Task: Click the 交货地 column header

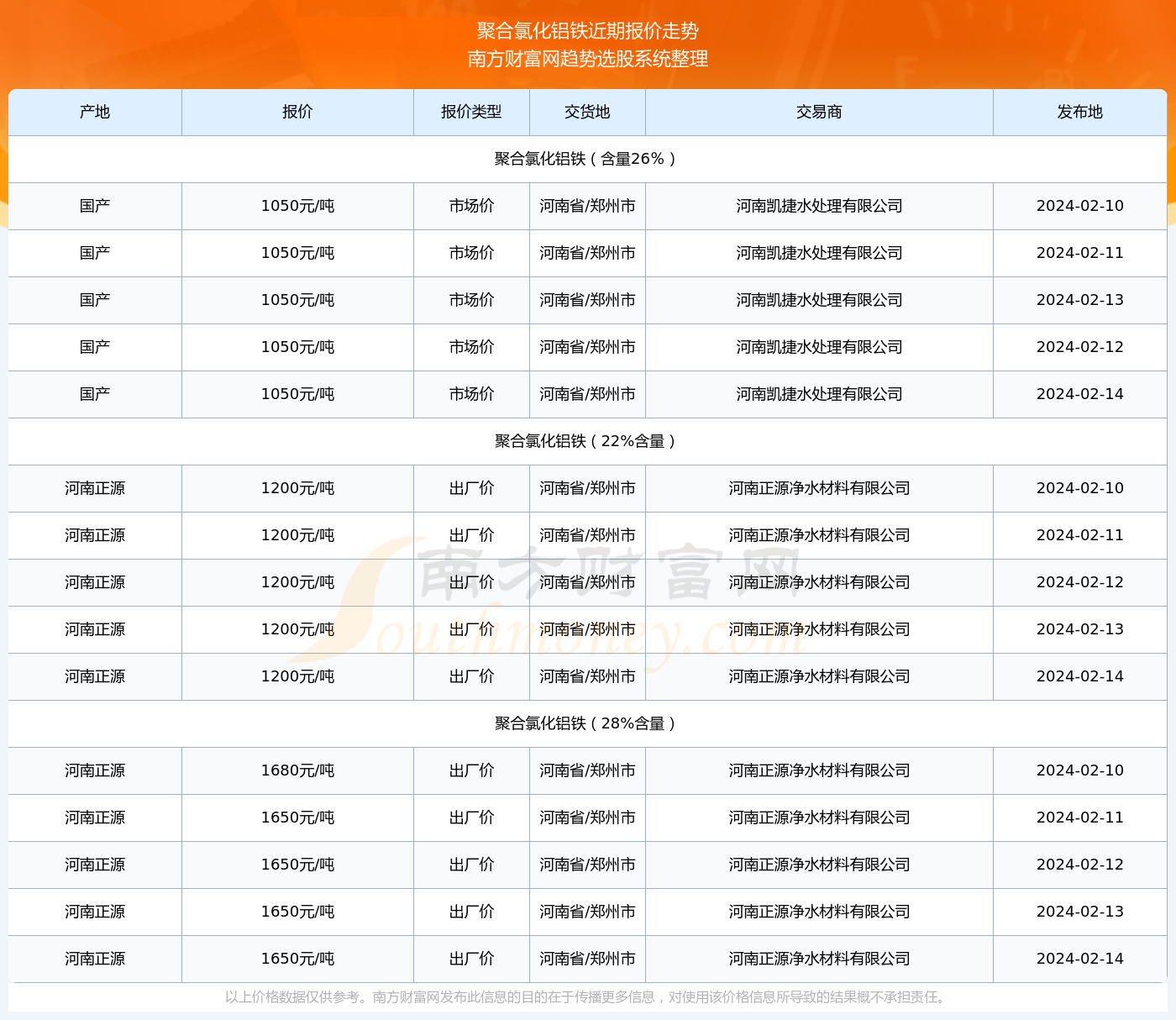Action: pyautogui.click(x=587, y=112)
